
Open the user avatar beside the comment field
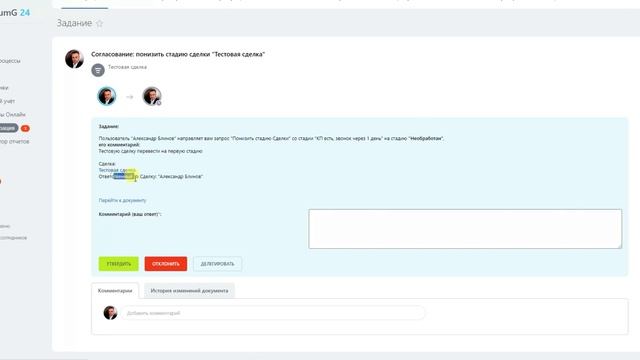pos(110,313)
